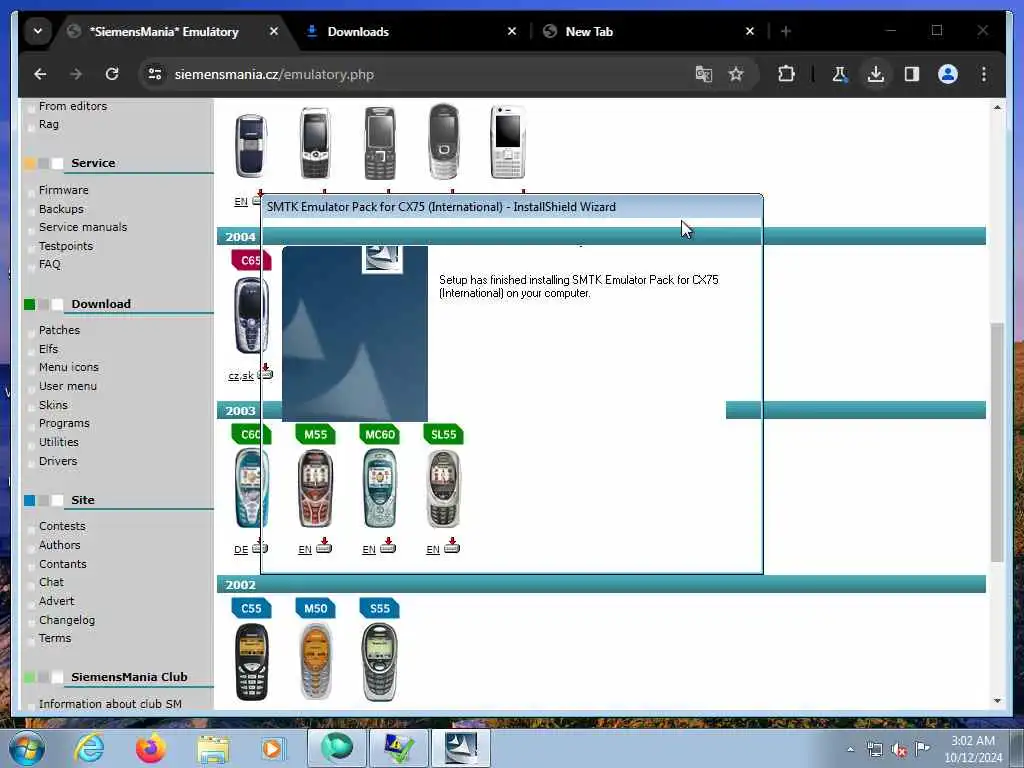Viewport: 1024px width, 768px height.
Task: Open the Chrome labs flask icon
Action: click(840, 74)
